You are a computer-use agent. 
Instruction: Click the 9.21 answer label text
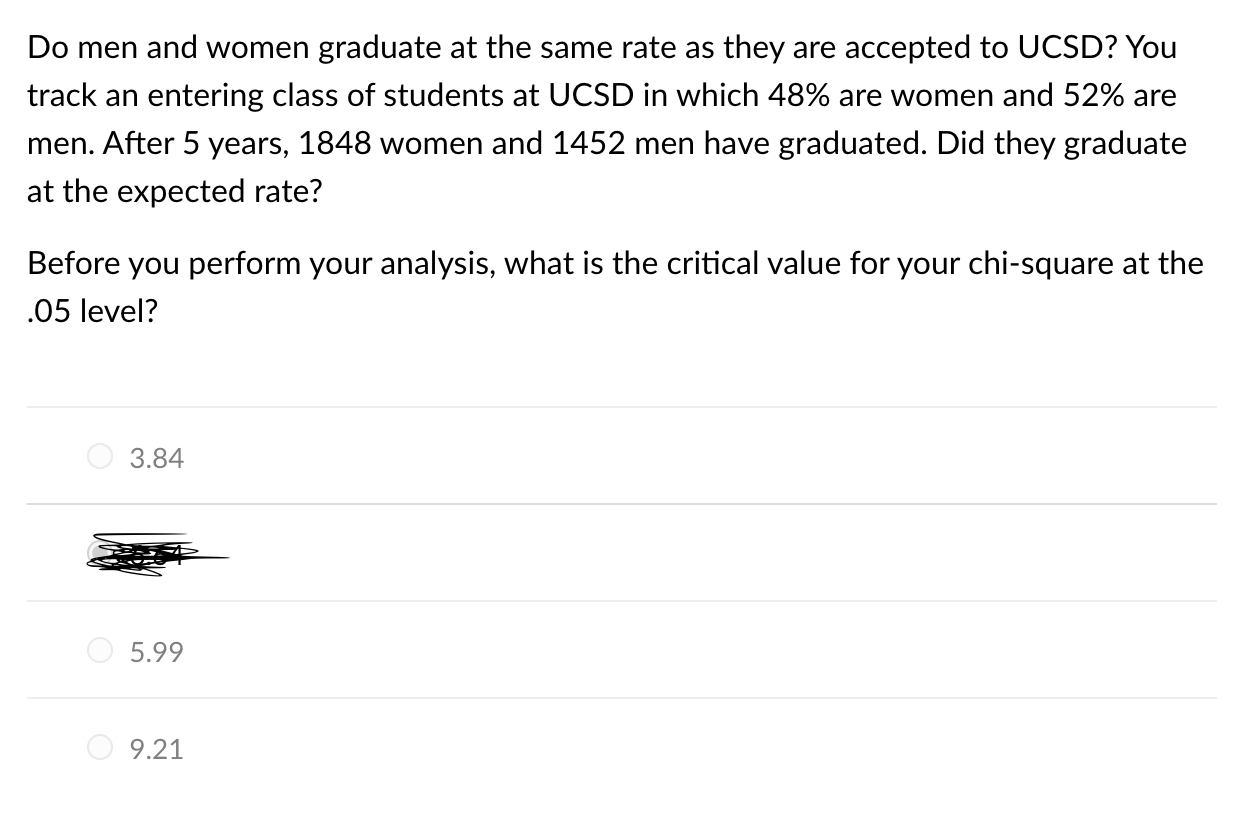click(x=157, y=749)
